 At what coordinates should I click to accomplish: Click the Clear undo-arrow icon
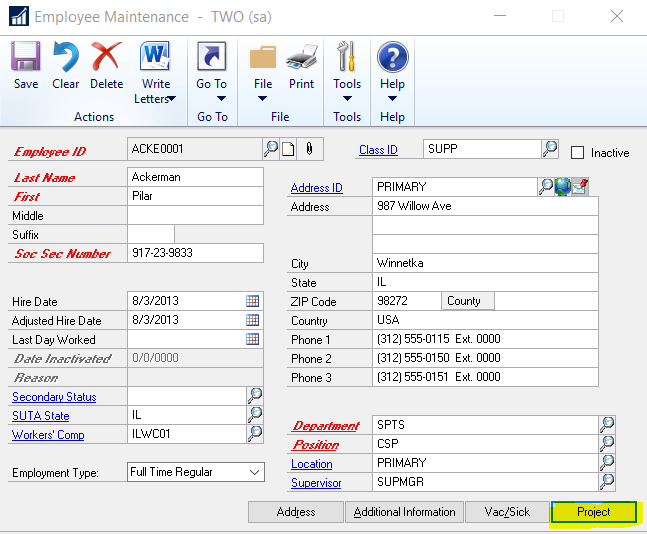tap(66, 58)
